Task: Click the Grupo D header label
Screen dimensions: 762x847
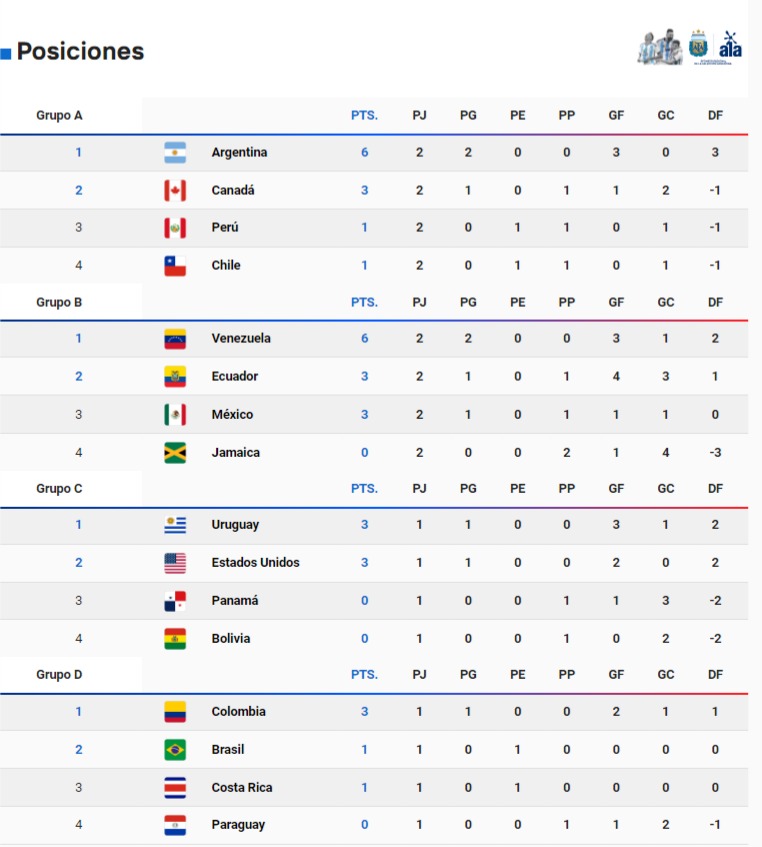Action: (59, 675)
